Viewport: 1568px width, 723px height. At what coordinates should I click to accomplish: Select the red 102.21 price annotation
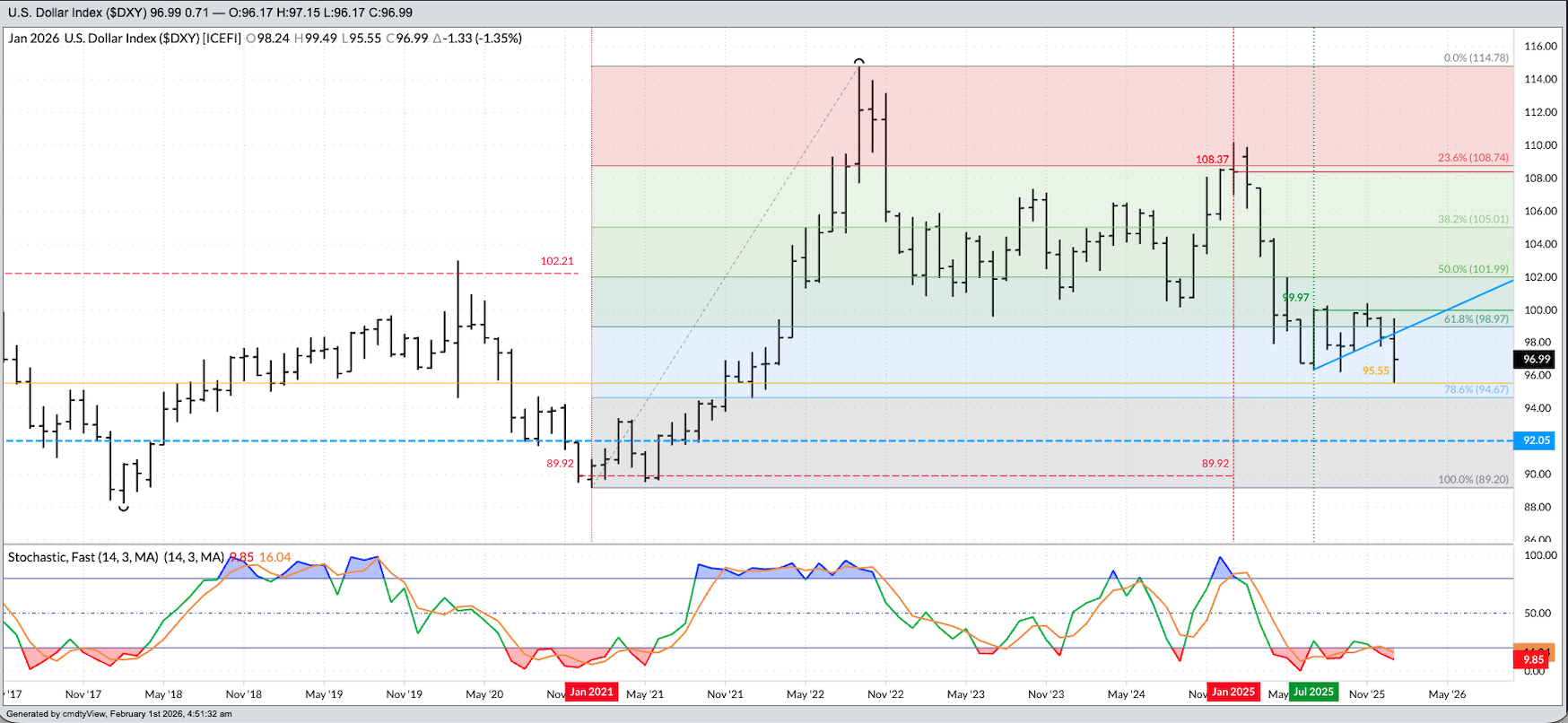click(x=556, y=261)
